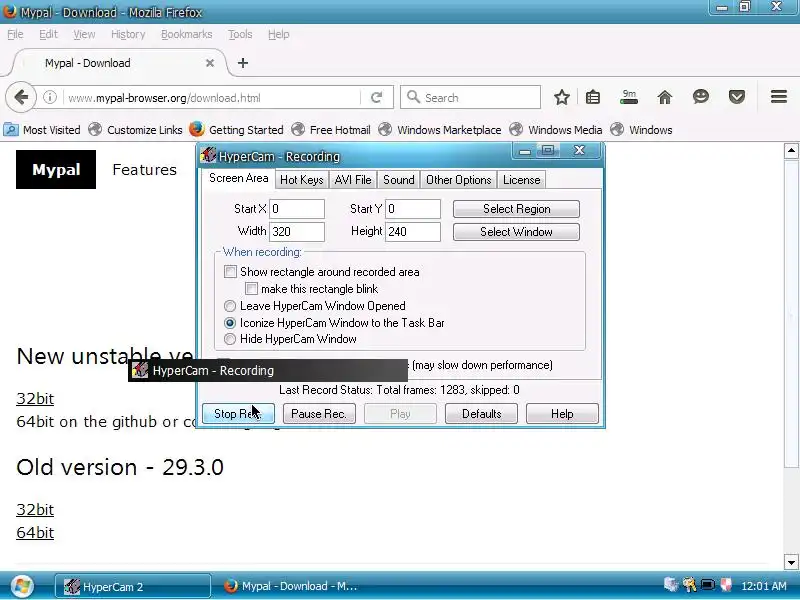800x600 pixels.
Task: Click the Defaults button
Action: (x=481, y=413)
